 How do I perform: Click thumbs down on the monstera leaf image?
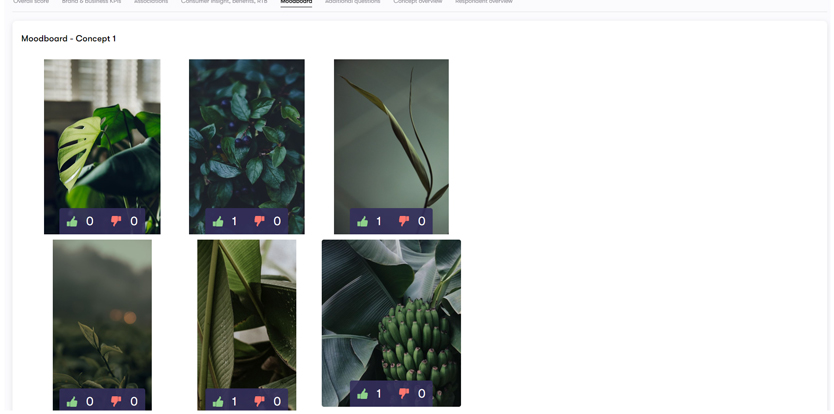(x=116, y=221)
